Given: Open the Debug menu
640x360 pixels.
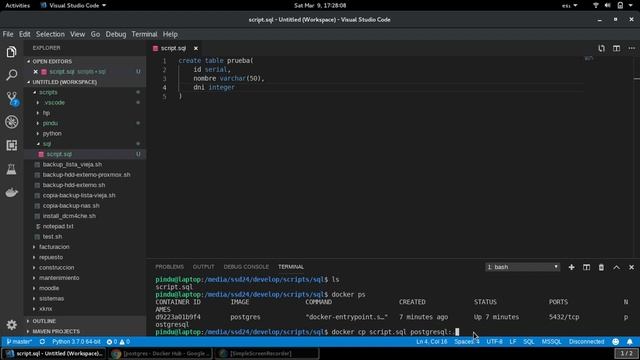Looking at the screenshot, I should pyautogui.click(x=116, y=34).
